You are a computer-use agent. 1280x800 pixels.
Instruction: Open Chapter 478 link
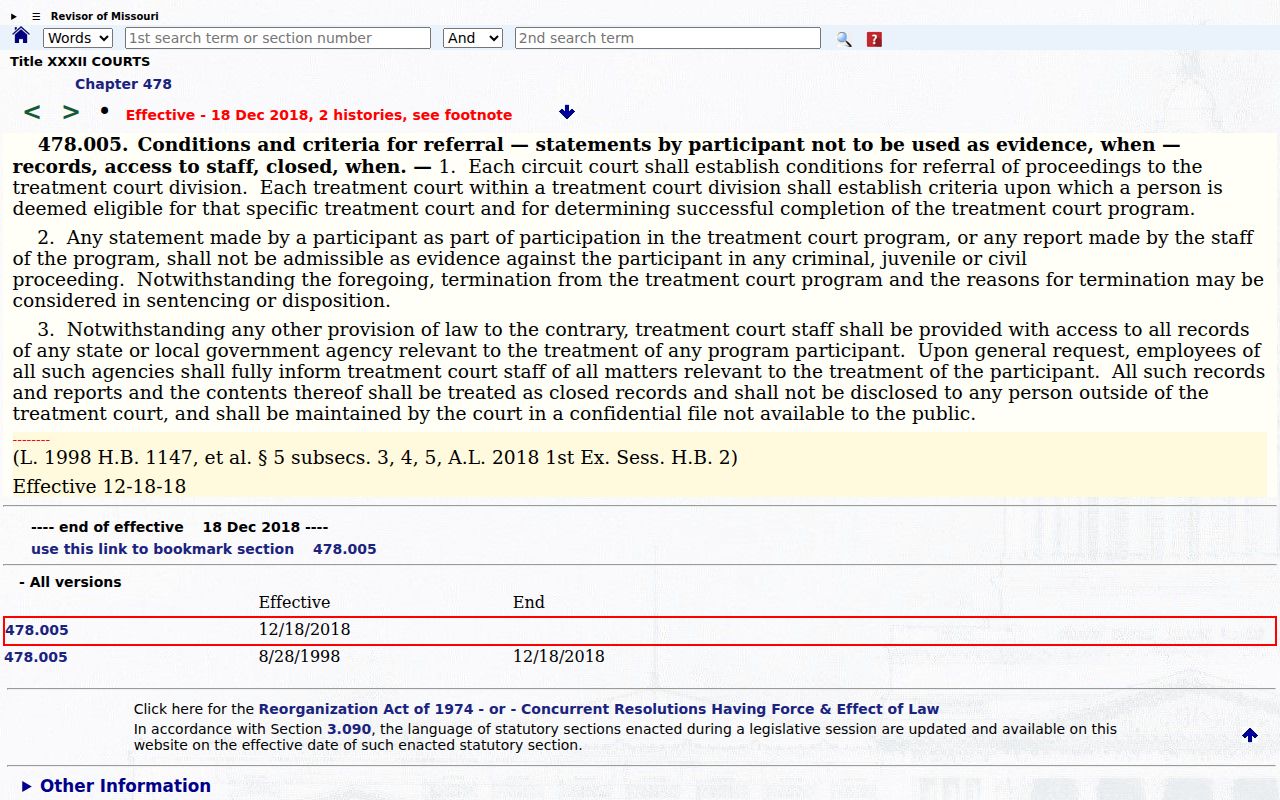coord(123,84)
